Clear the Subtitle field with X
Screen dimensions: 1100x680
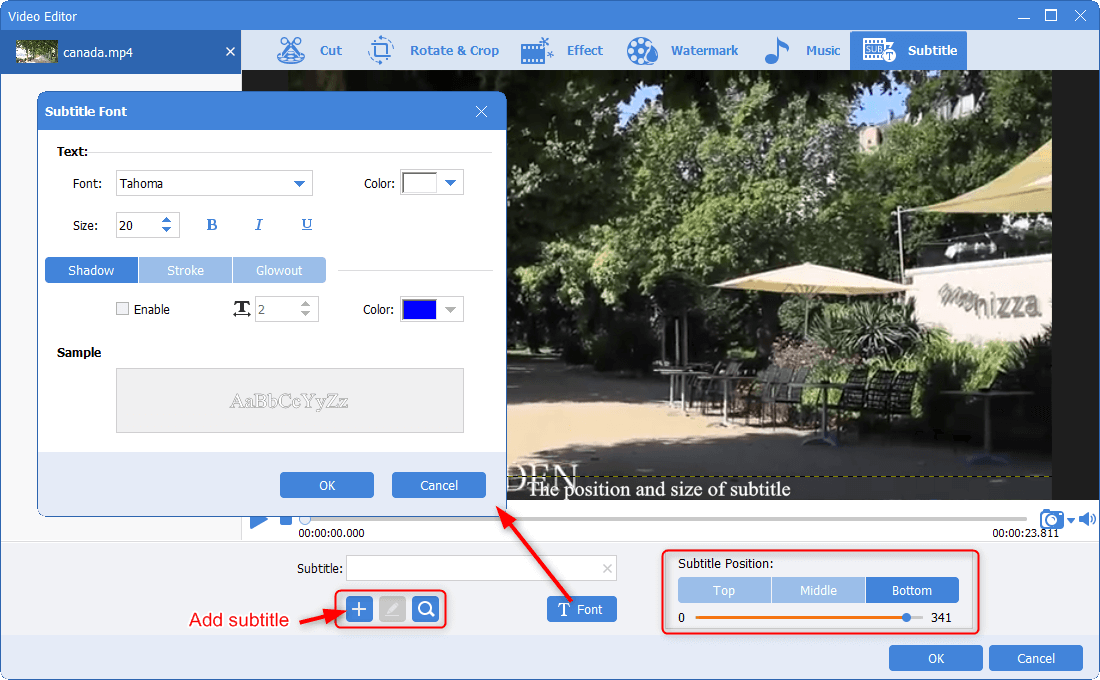[608, 568]
